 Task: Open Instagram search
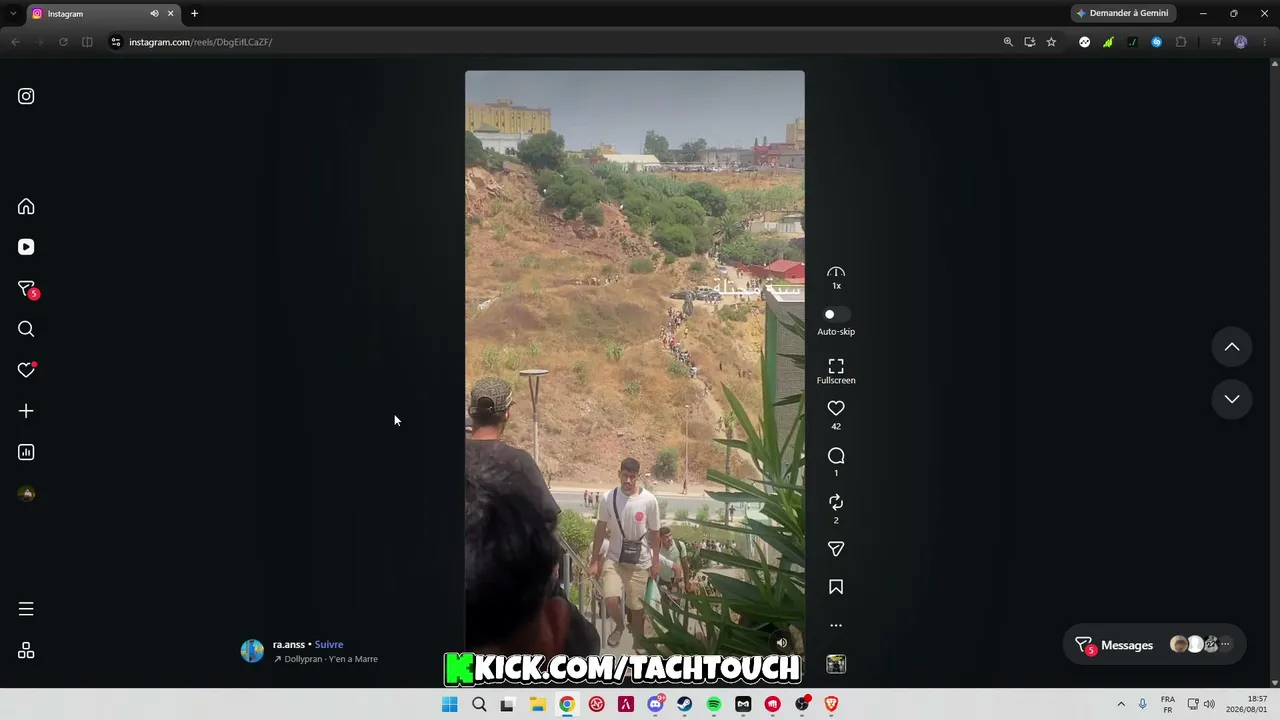(x=26, y=329)
